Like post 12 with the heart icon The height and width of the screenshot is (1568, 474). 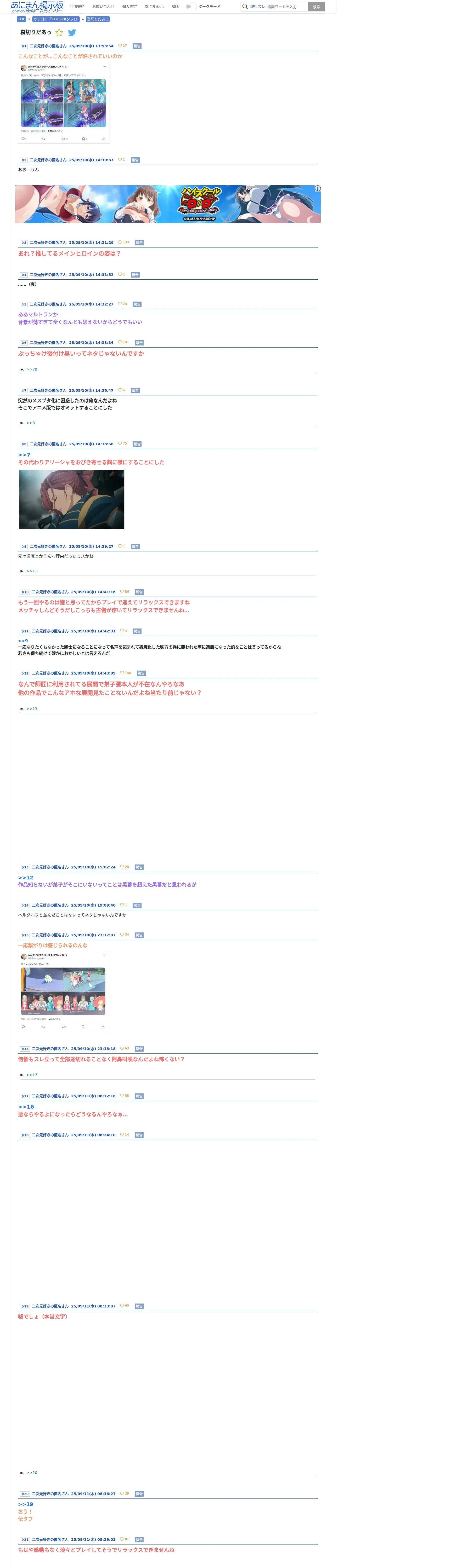point(122,673)
